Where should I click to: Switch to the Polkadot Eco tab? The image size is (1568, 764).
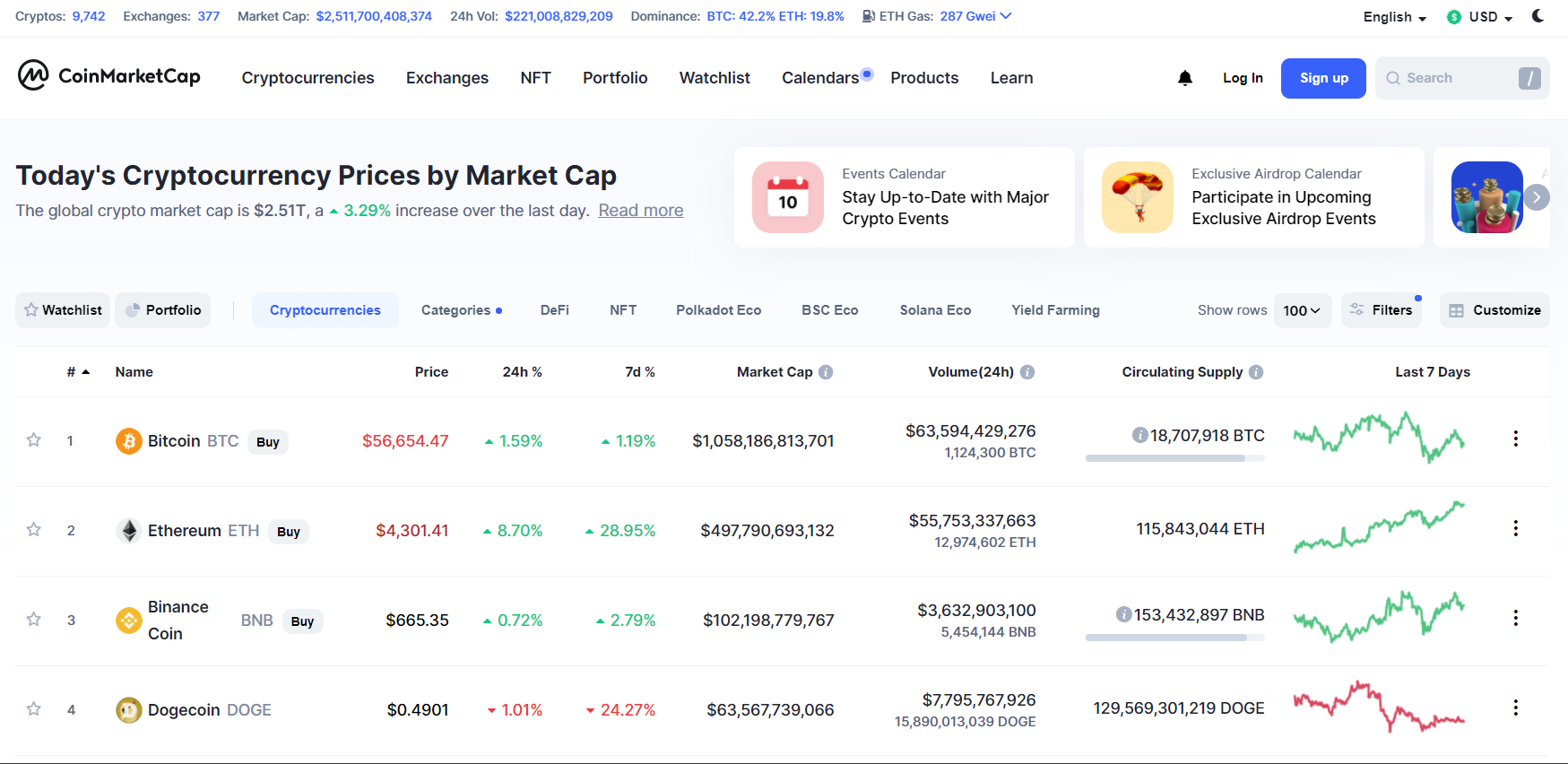pyautogui.click(x=718, y=310)
